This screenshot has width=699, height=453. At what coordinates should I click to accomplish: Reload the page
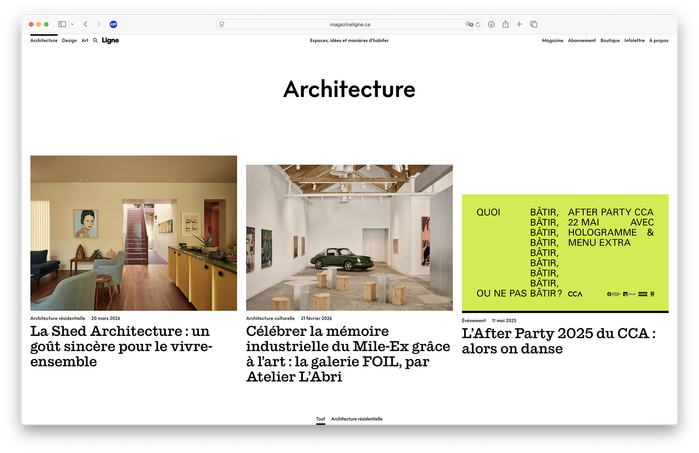point(478,24)
